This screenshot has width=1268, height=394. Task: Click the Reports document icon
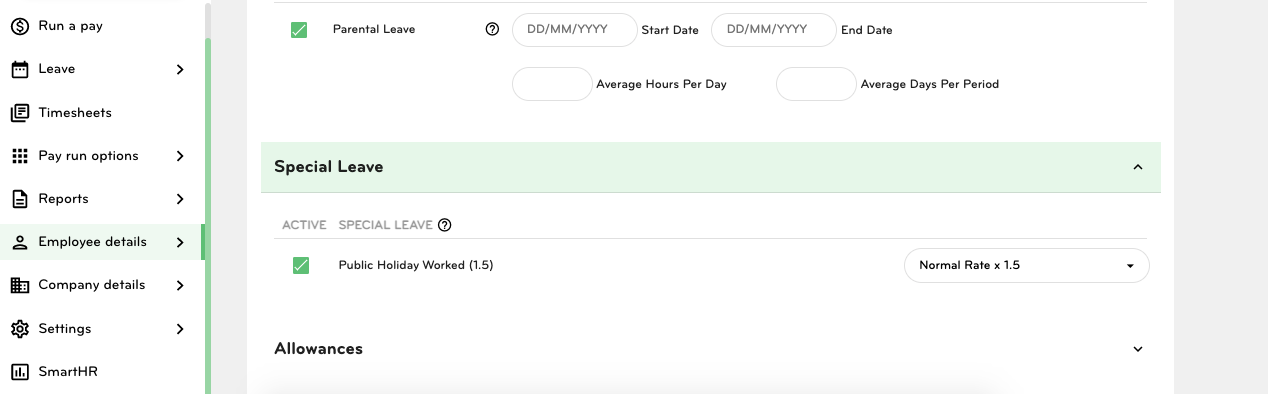pos(19,199)
